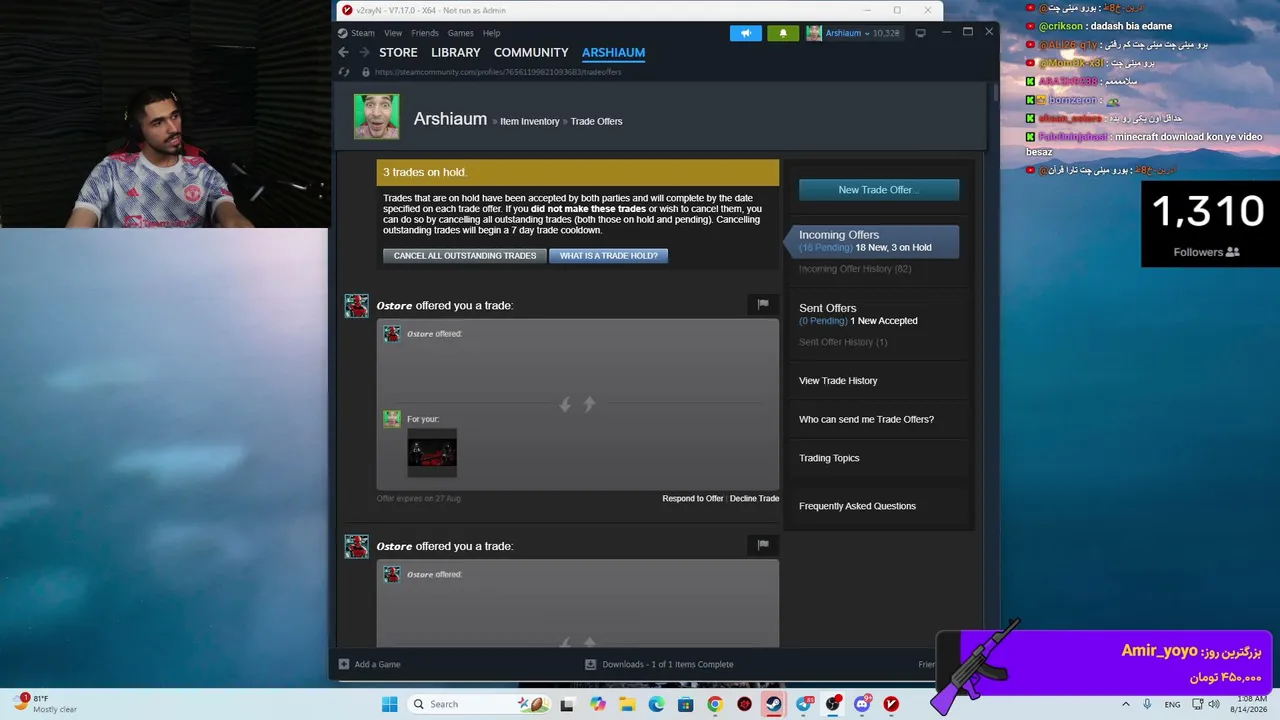Open Microsoft Store from the taskbar

pyautogui.click(x=685, y=704)
